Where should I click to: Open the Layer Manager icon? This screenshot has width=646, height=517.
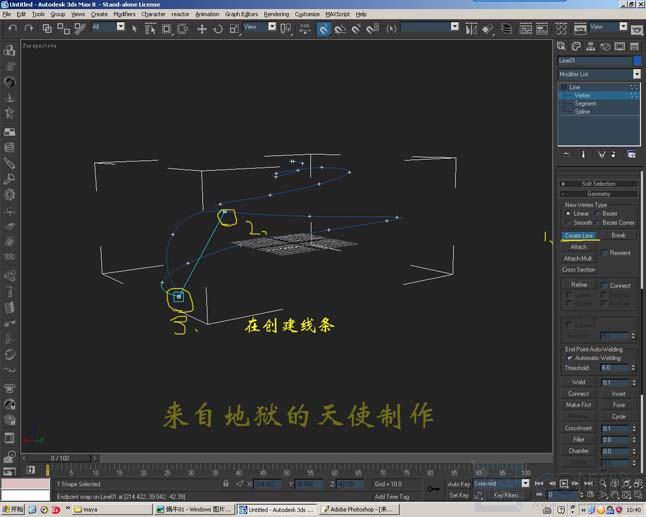click(x=506, y=29)
